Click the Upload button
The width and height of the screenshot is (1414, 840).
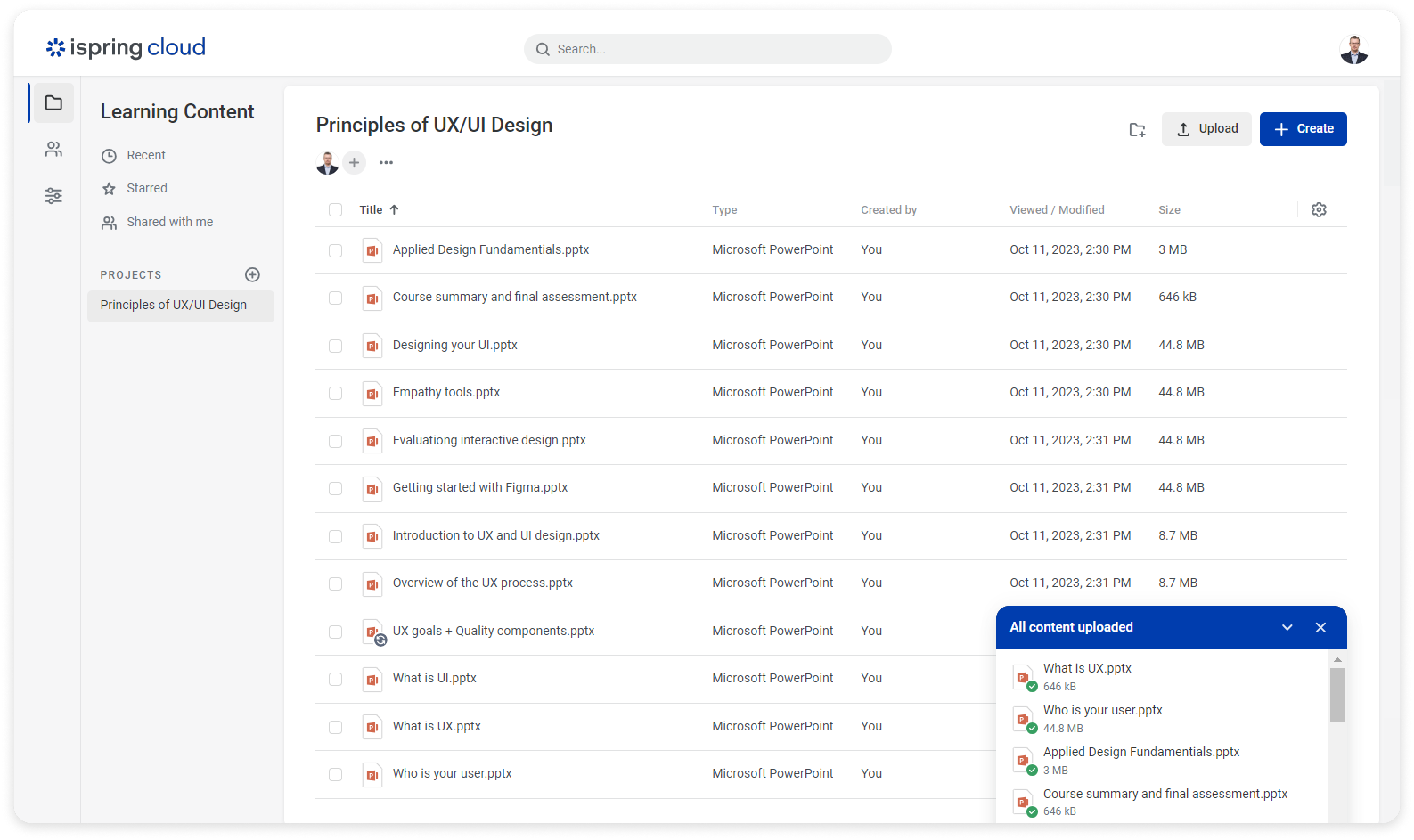click(1206, 129)
